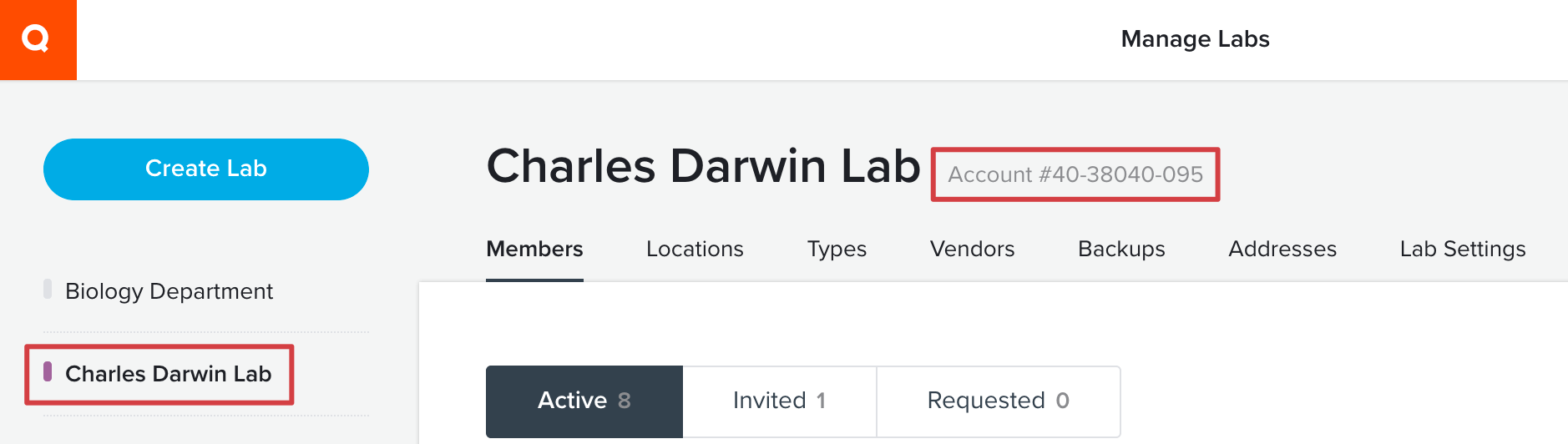Viewport: 1568px width, 444px height.
Task: Select Charles Darwin Lab in the sidebar
Action: tap(168, 374)
